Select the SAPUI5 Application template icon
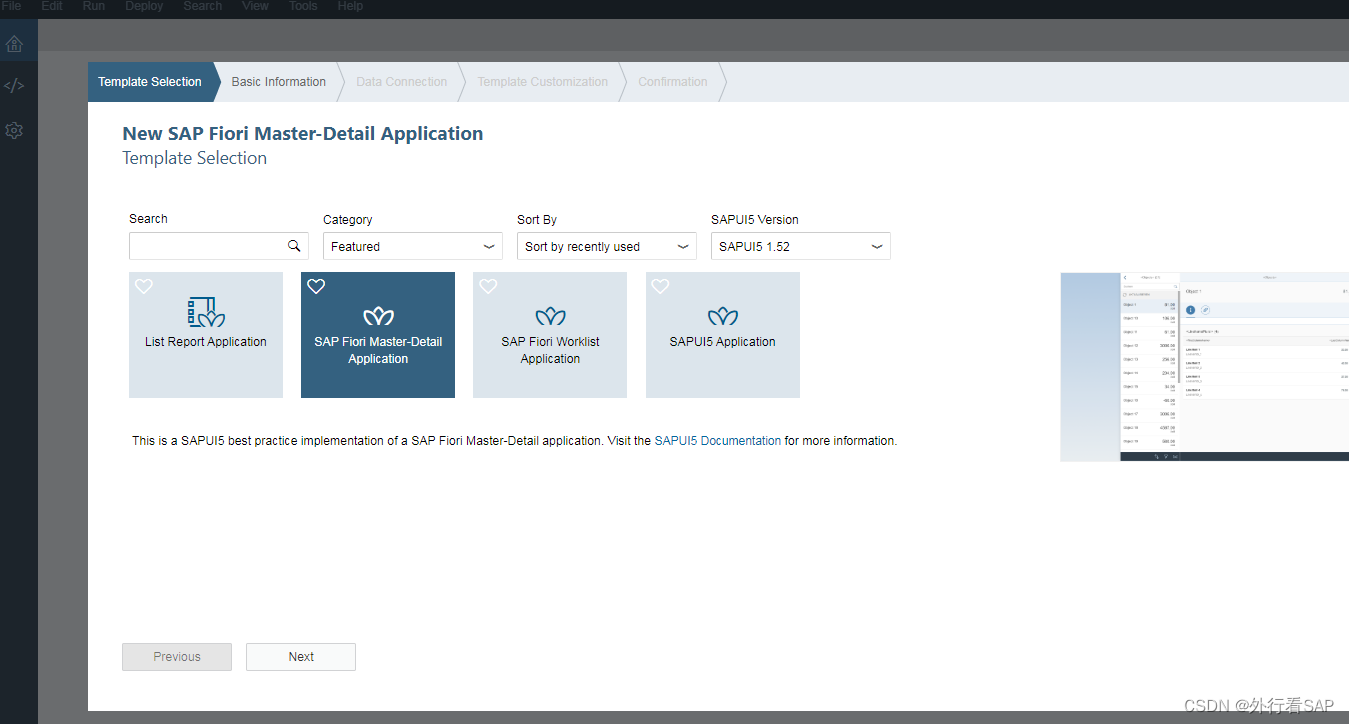This screenshot has height=724, width=1349. pos(722,316)
